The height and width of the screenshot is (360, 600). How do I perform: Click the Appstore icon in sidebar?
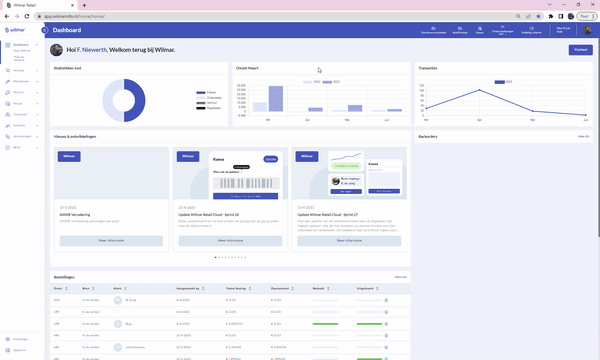coord(8,350)
